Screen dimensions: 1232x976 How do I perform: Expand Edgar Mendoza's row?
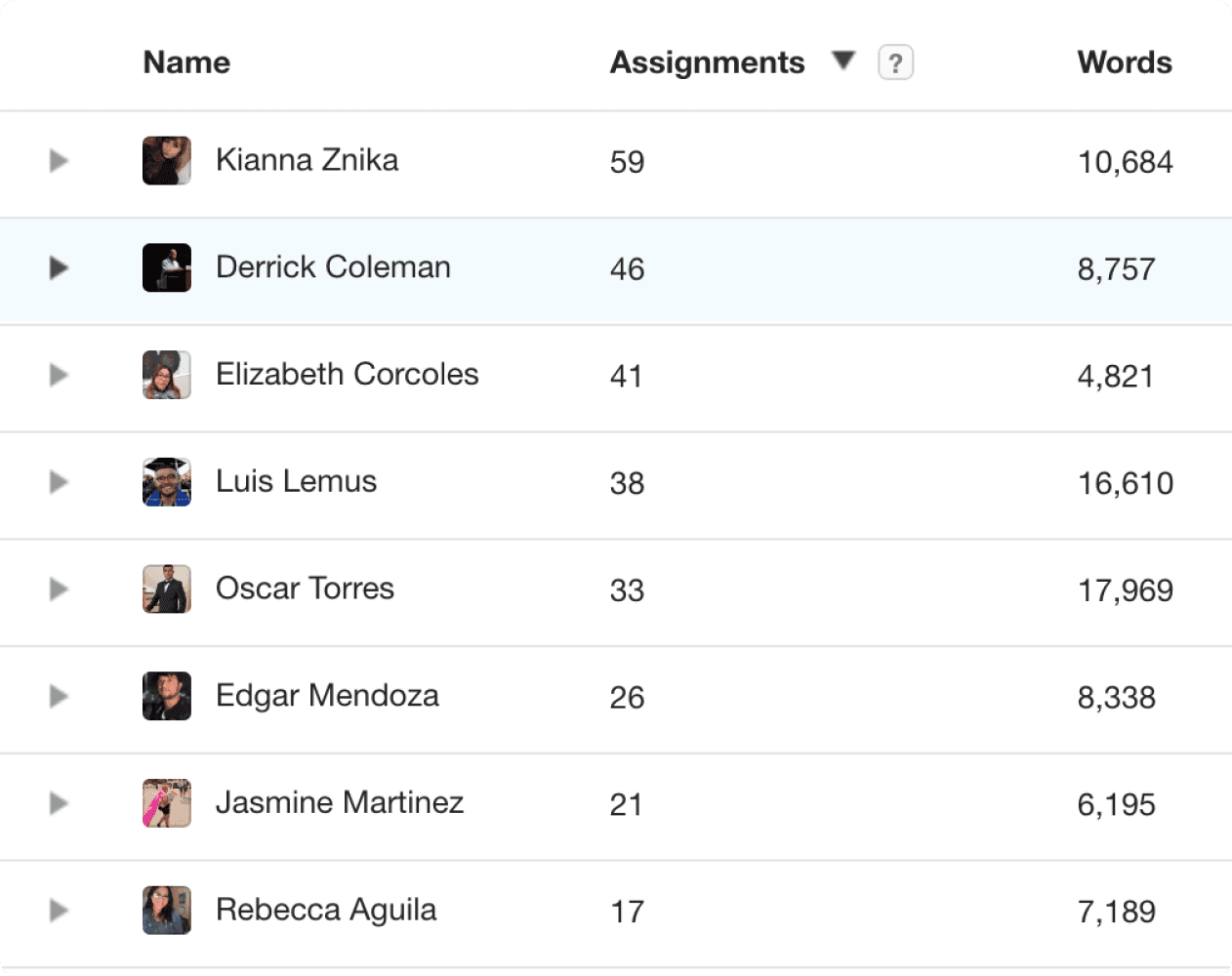click(x=59, y=696)
